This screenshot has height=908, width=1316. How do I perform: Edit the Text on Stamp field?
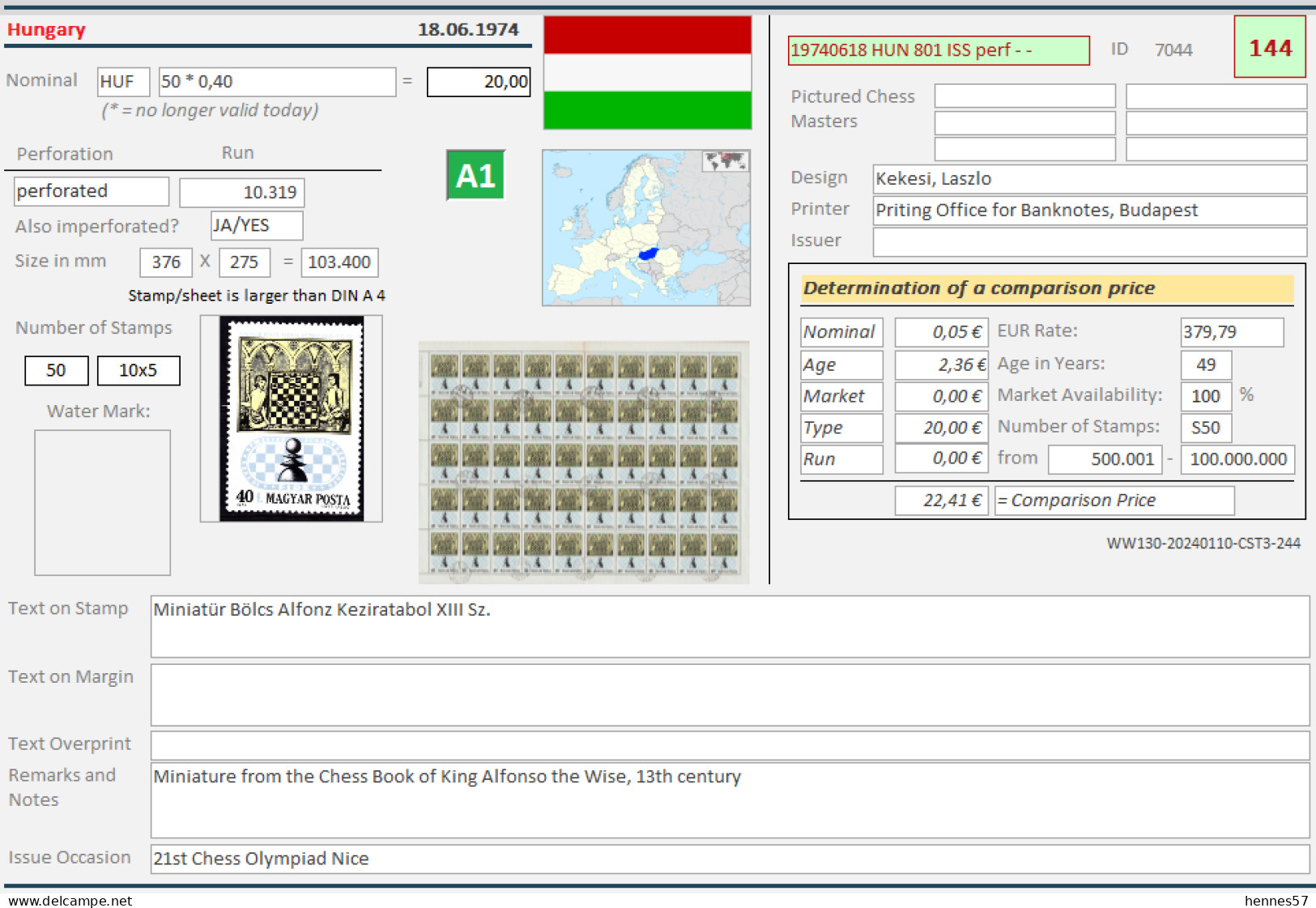pos(730,626)
